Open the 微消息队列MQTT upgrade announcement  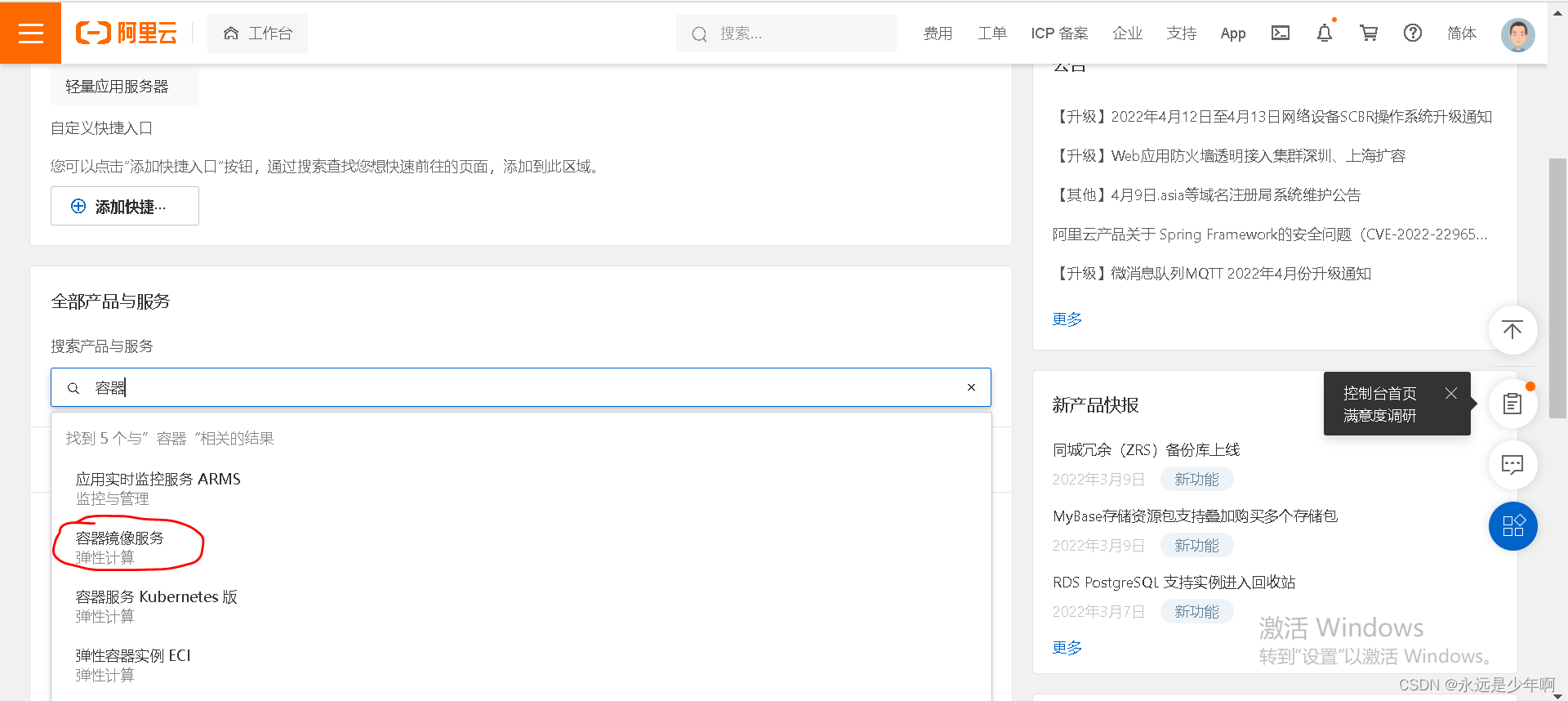[x=1211, y=274]
